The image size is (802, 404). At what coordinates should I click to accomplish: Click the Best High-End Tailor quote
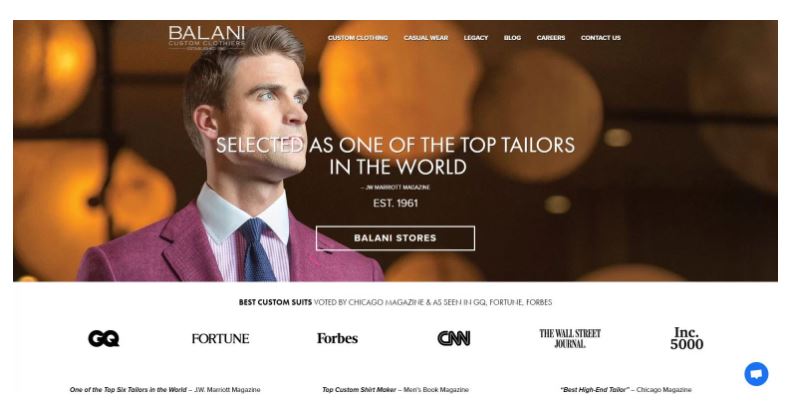tap(626, 390)
